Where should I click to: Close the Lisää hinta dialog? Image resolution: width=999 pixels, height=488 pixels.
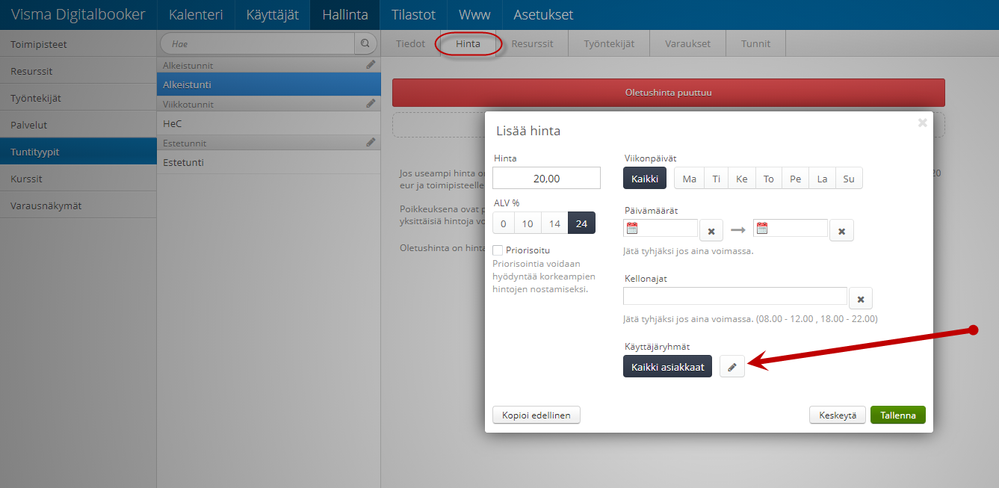pyautogui.click(x=922, y=124)
